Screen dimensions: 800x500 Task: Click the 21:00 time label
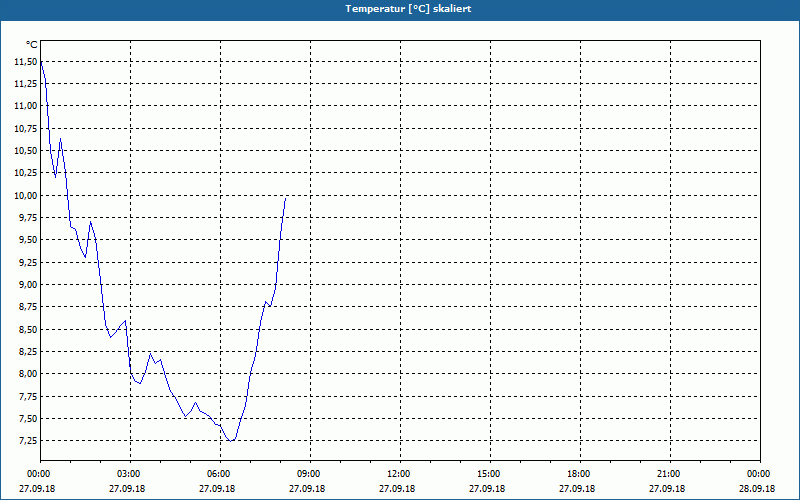pos(670,474)
